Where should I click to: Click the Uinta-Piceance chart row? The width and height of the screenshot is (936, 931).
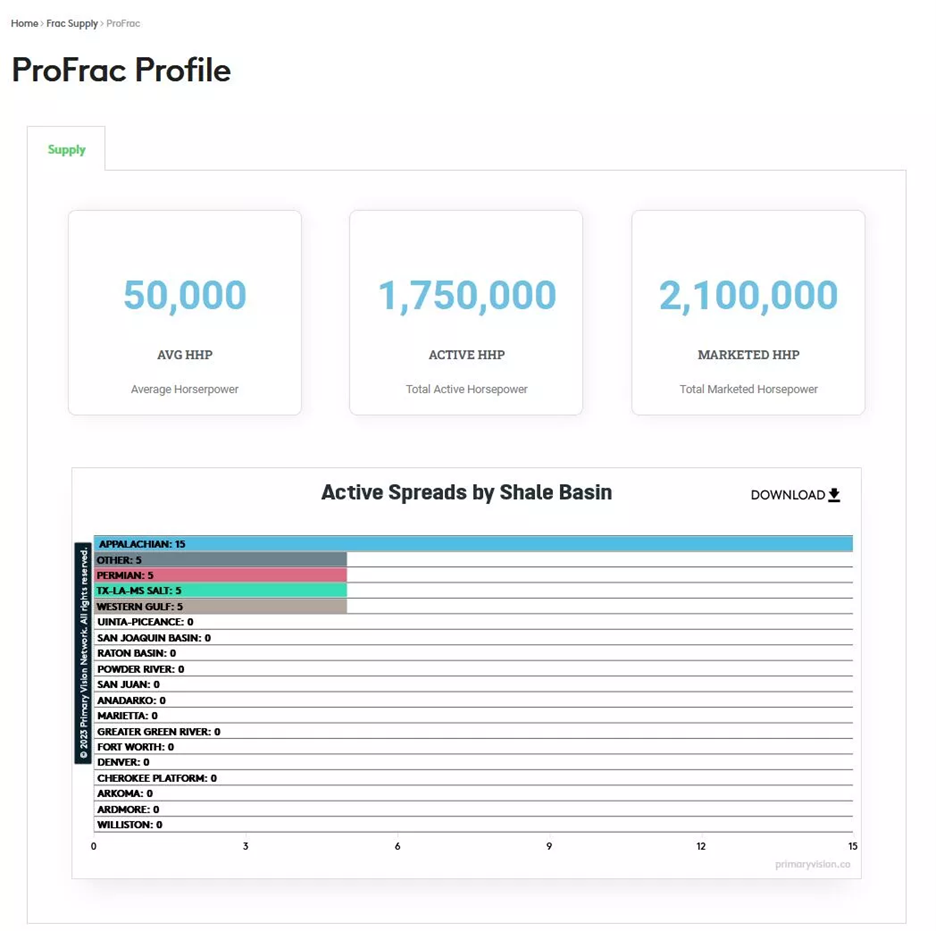point(473,622)
